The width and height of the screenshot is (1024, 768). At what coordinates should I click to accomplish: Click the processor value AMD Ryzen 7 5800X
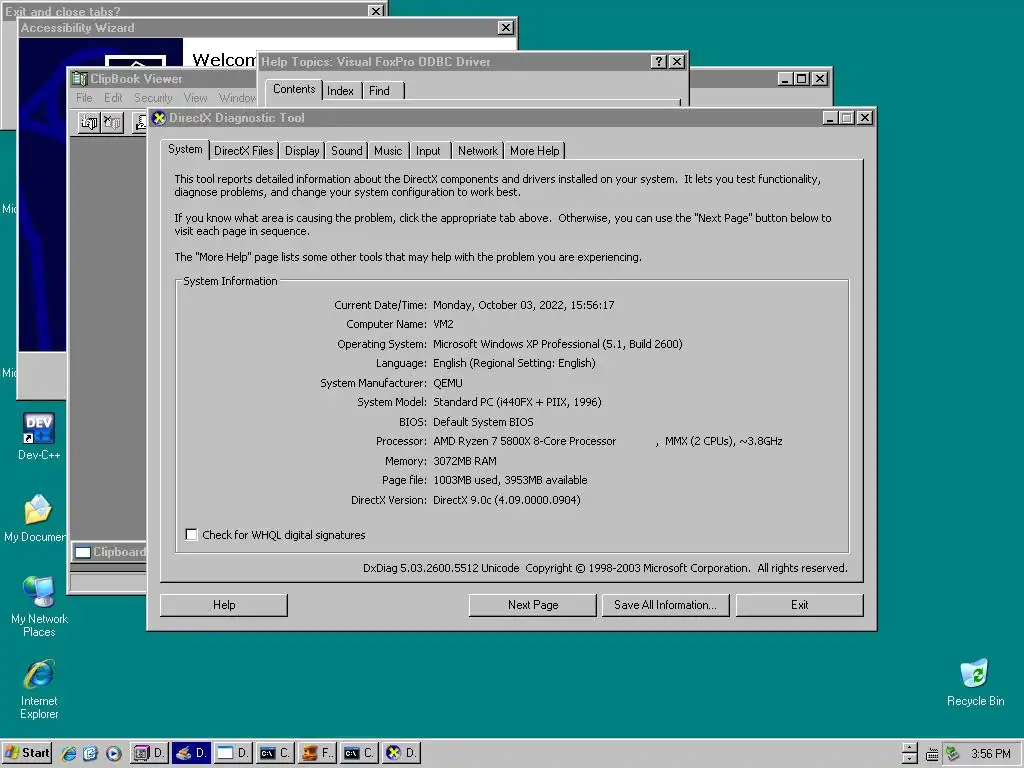[524, 441]
